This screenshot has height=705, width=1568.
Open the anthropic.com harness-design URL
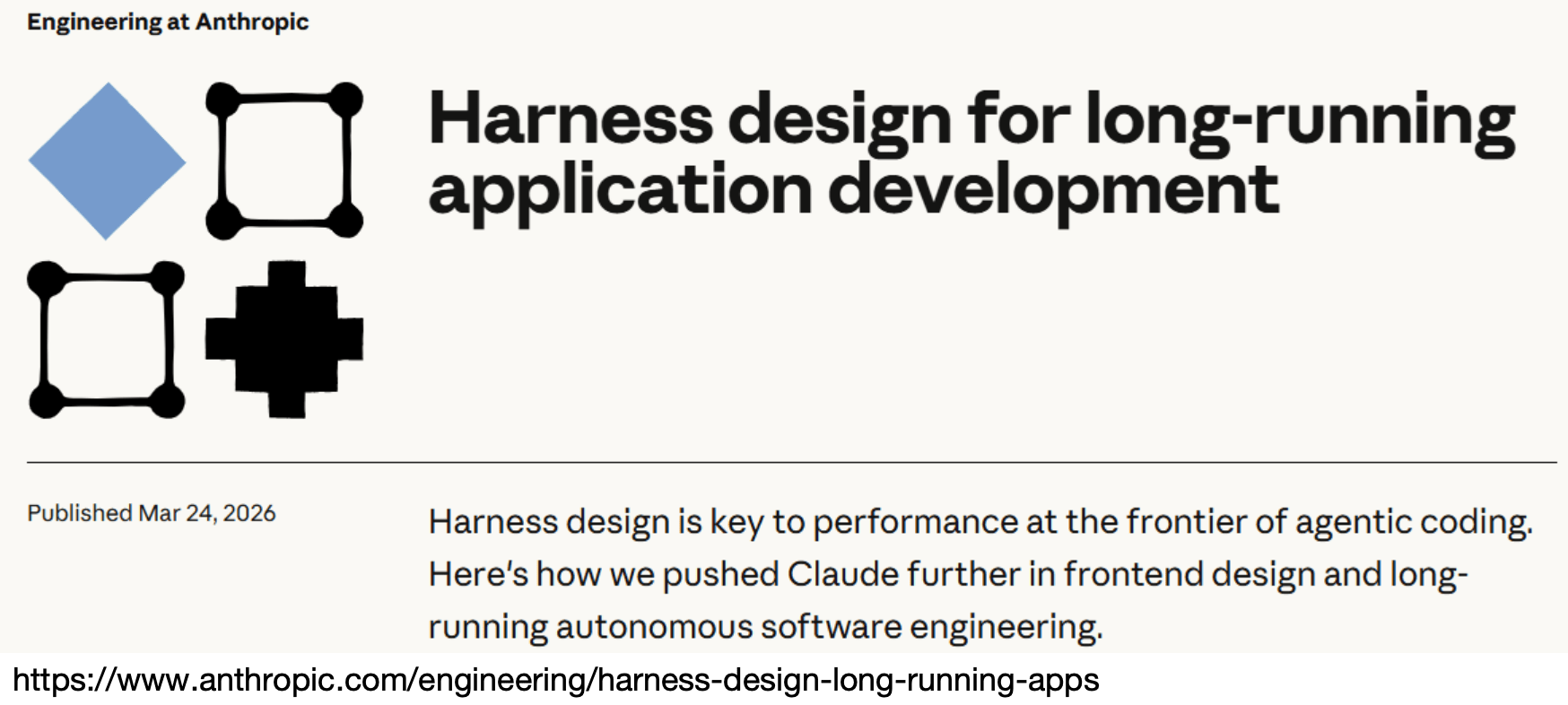point(556,680)
